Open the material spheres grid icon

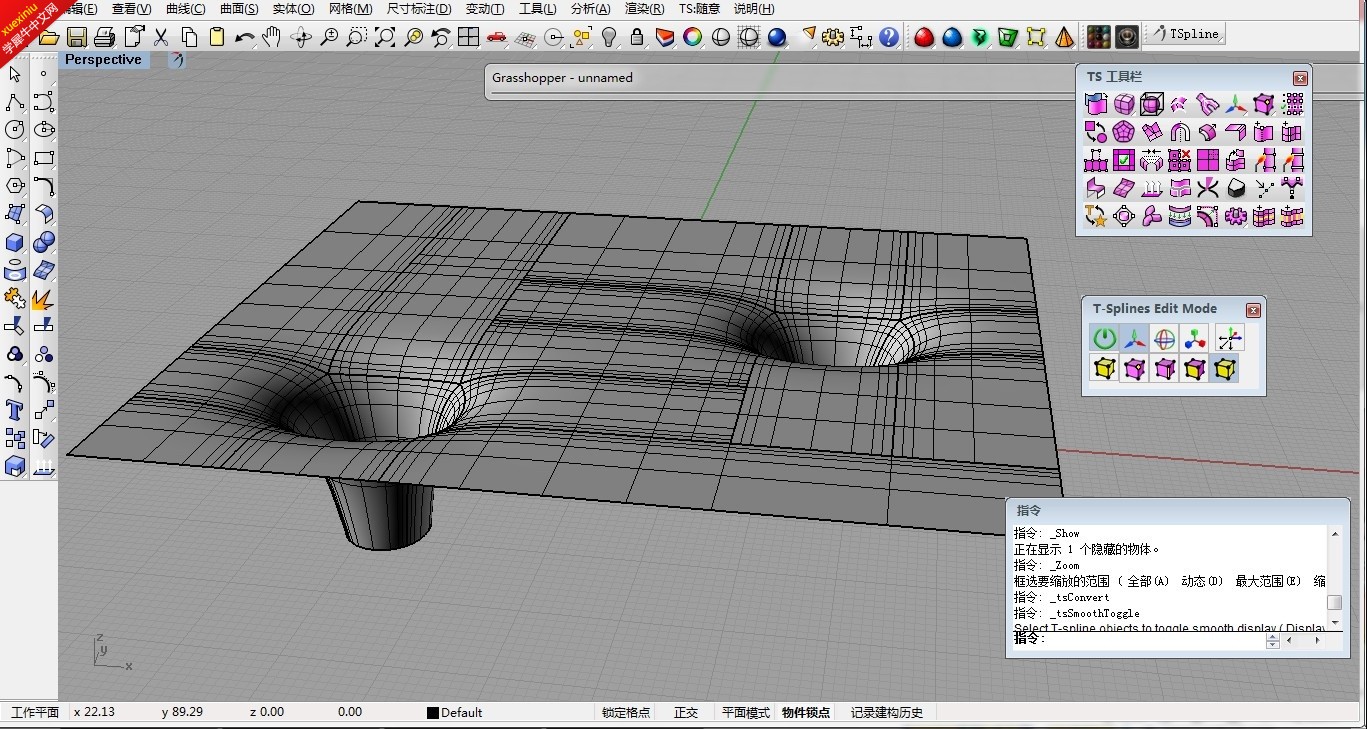pos(1098,38)
